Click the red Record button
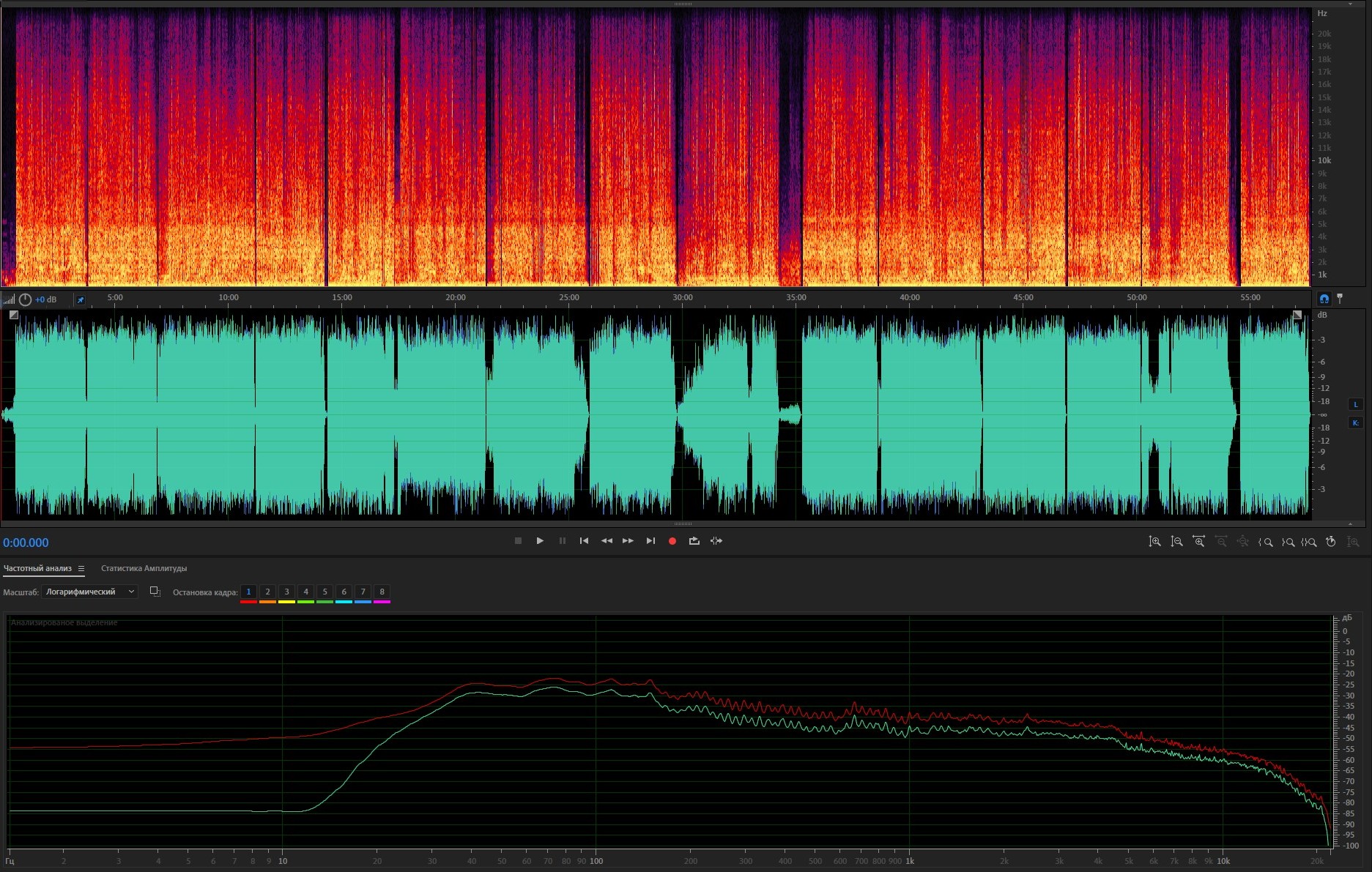Image resolution: width=1372 pixels, height=872 pixels. pyautogui.click(x=672, y=541)
